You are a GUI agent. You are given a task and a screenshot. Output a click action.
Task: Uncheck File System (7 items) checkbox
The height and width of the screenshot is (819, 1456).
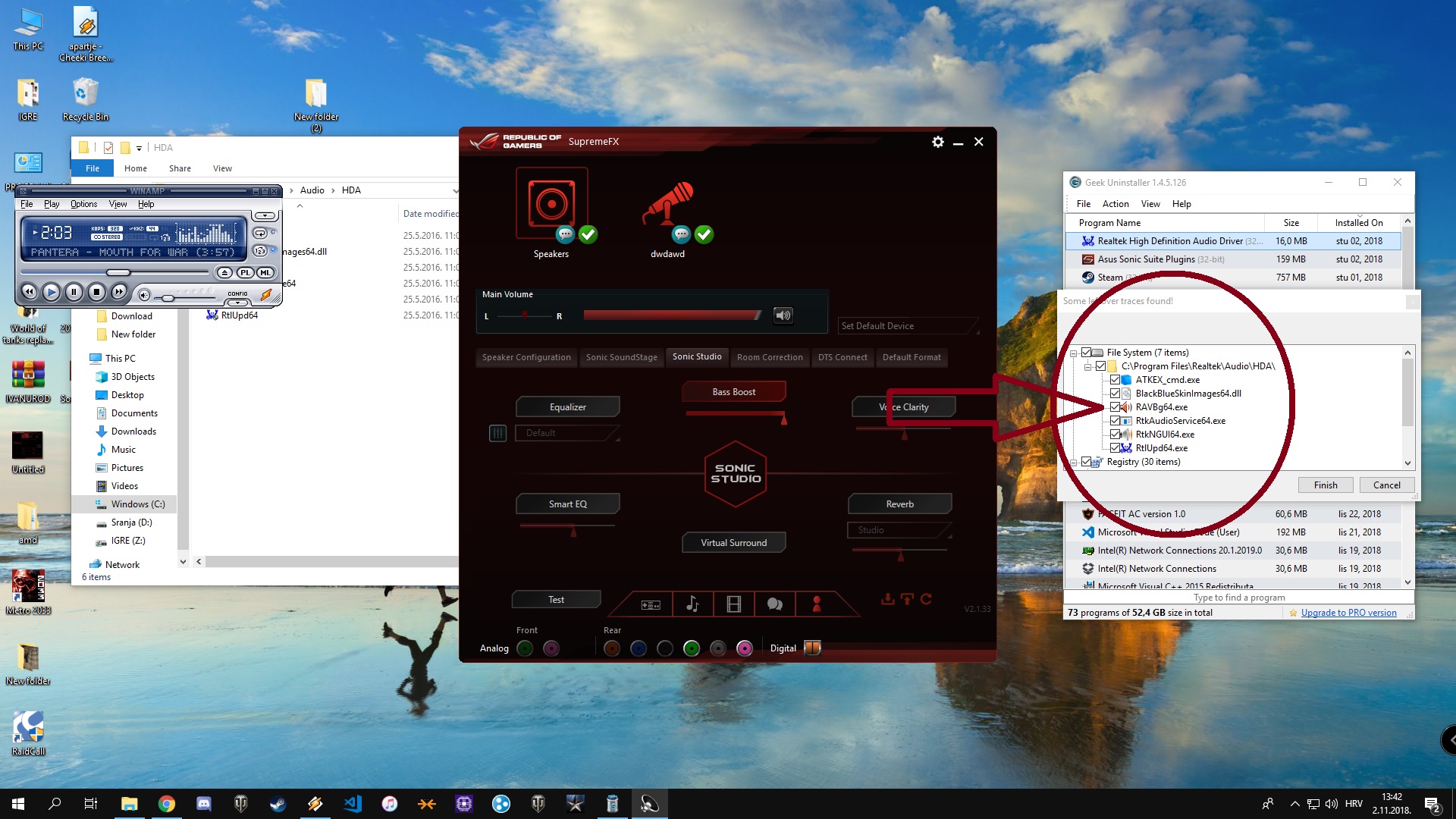pyautogui.click(x=1087, y=353)
